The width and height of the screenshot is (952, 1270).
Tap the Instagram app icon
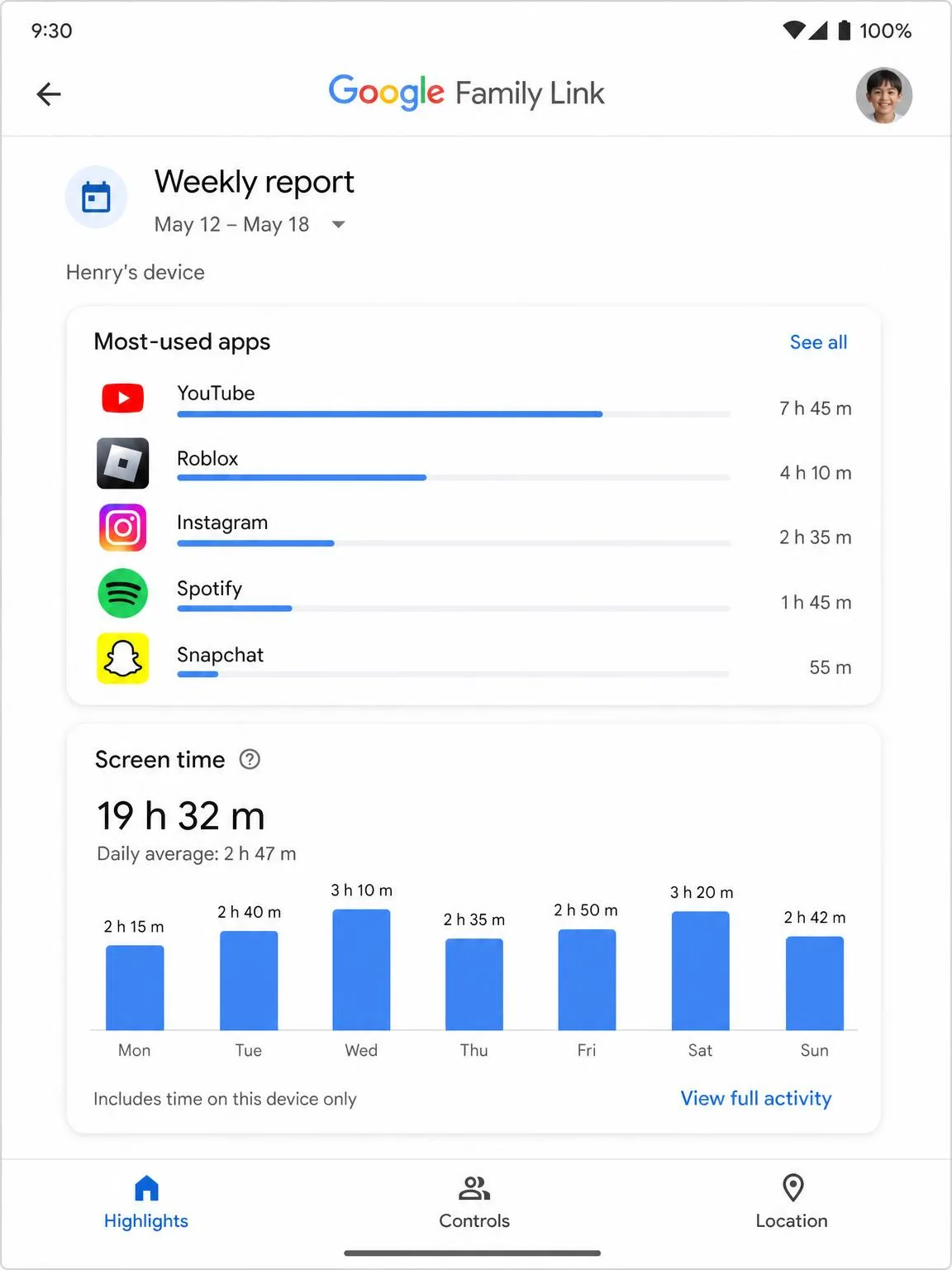click(122, 528)
